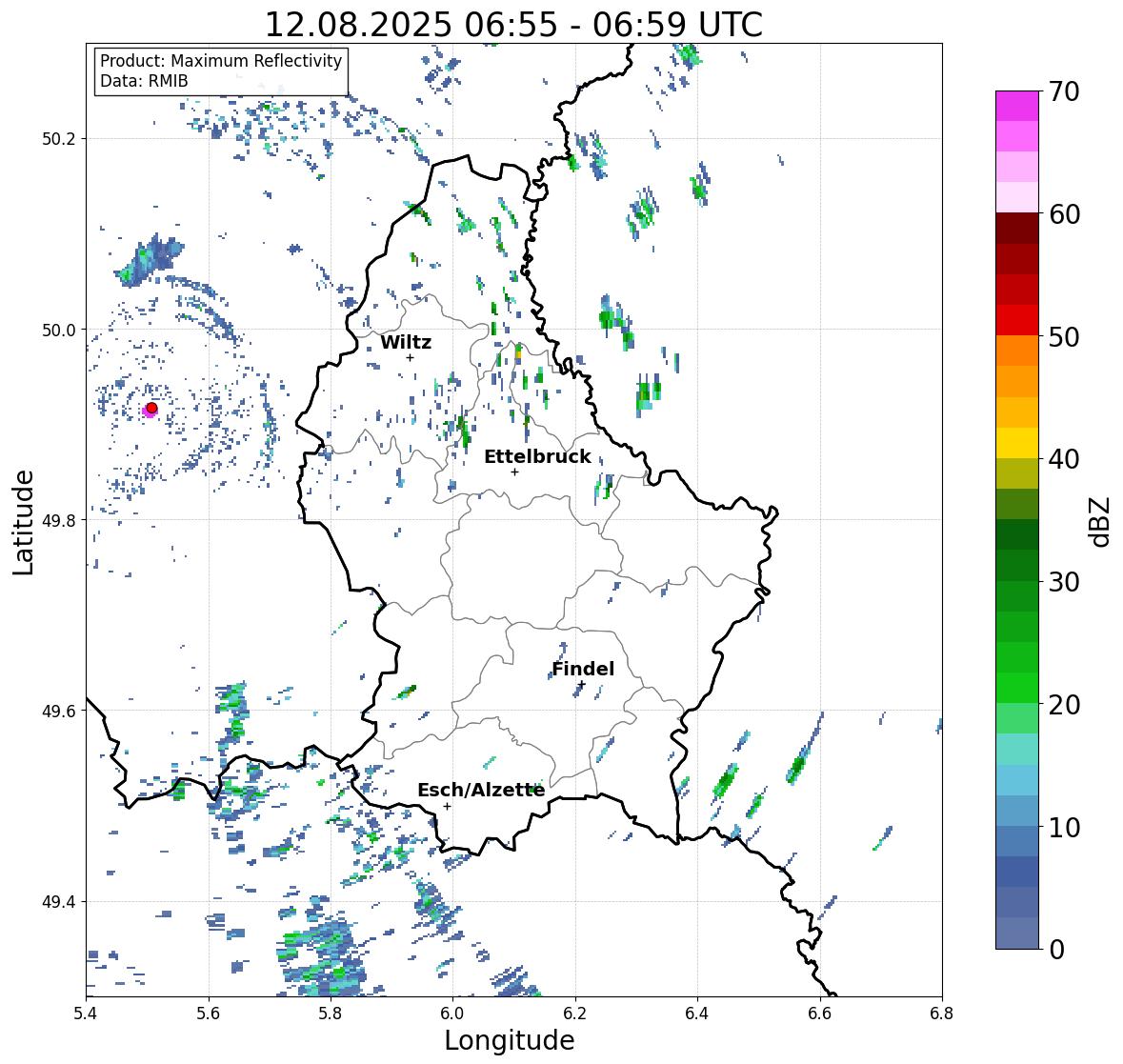This screenshot has width=1123, height=1064.
Task: Click the 40 colorbar tick label
Action: pyautogui.click(x=1064, y=459)
